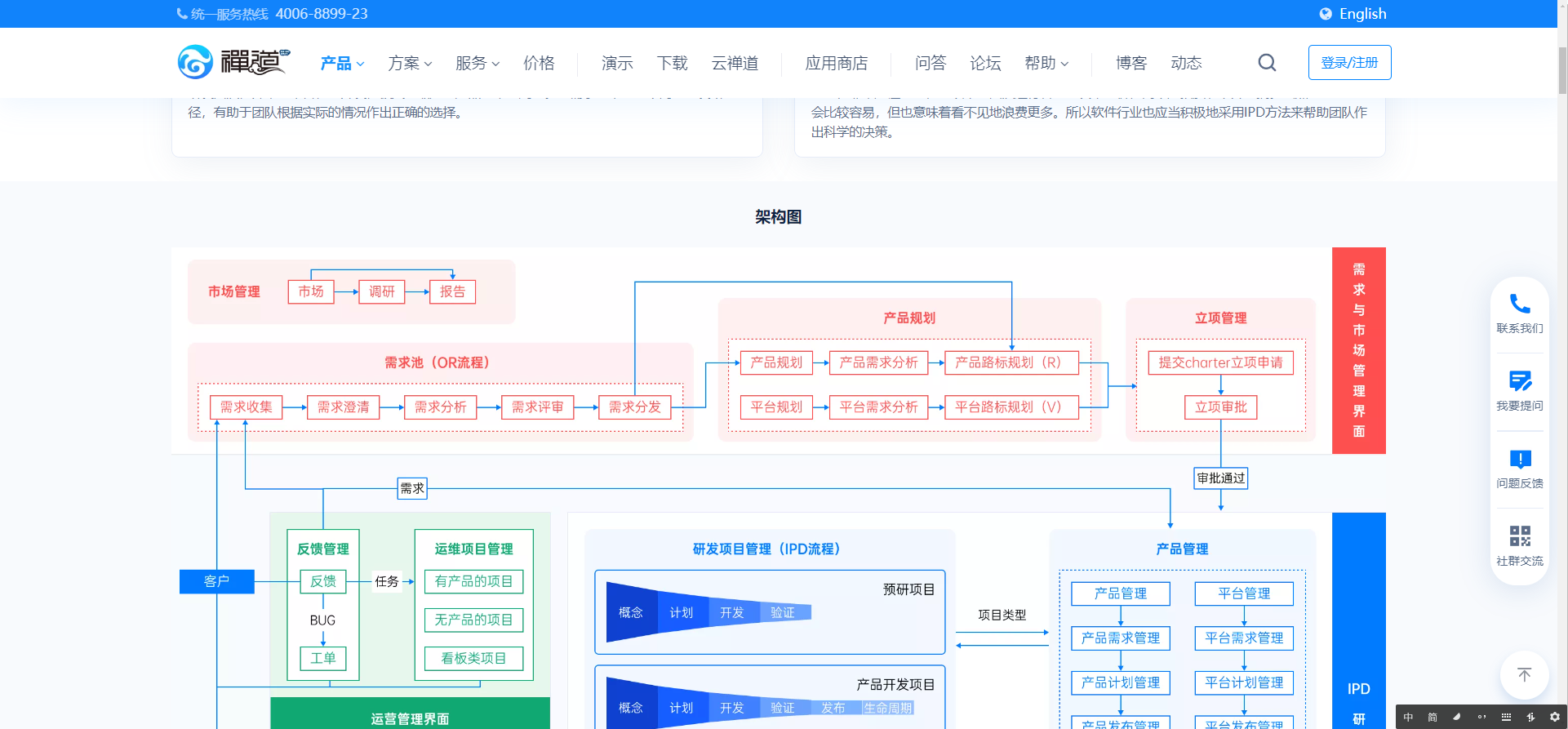Viewport: 1568px width, 729px height.
Task: Expand the 帮助 dropdown menu
Action: coord(1046,63)
